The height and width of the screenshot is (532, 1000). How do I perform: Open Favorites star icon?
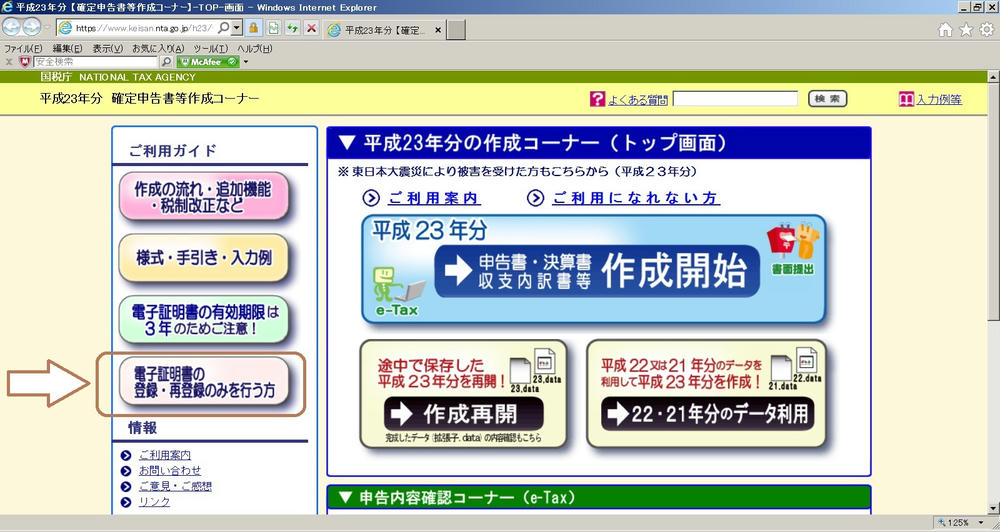coord(966,29)
